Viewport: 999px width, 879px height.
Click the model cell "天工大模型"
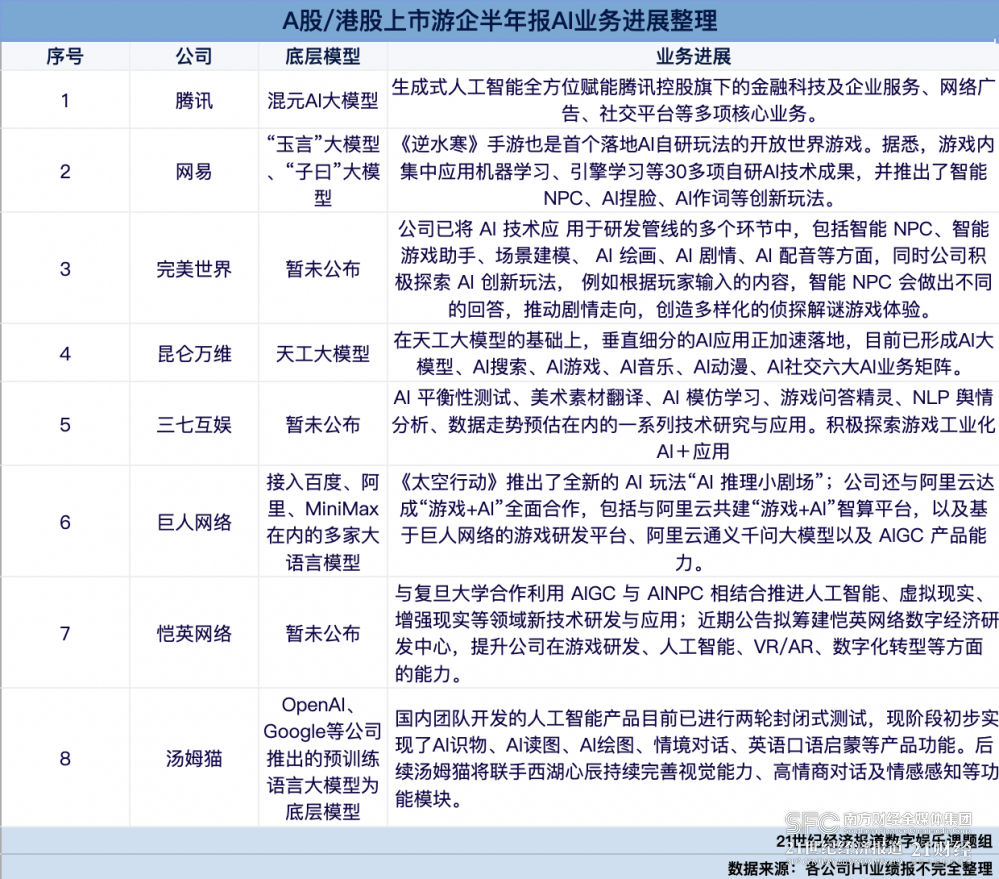tap(322, 354)
